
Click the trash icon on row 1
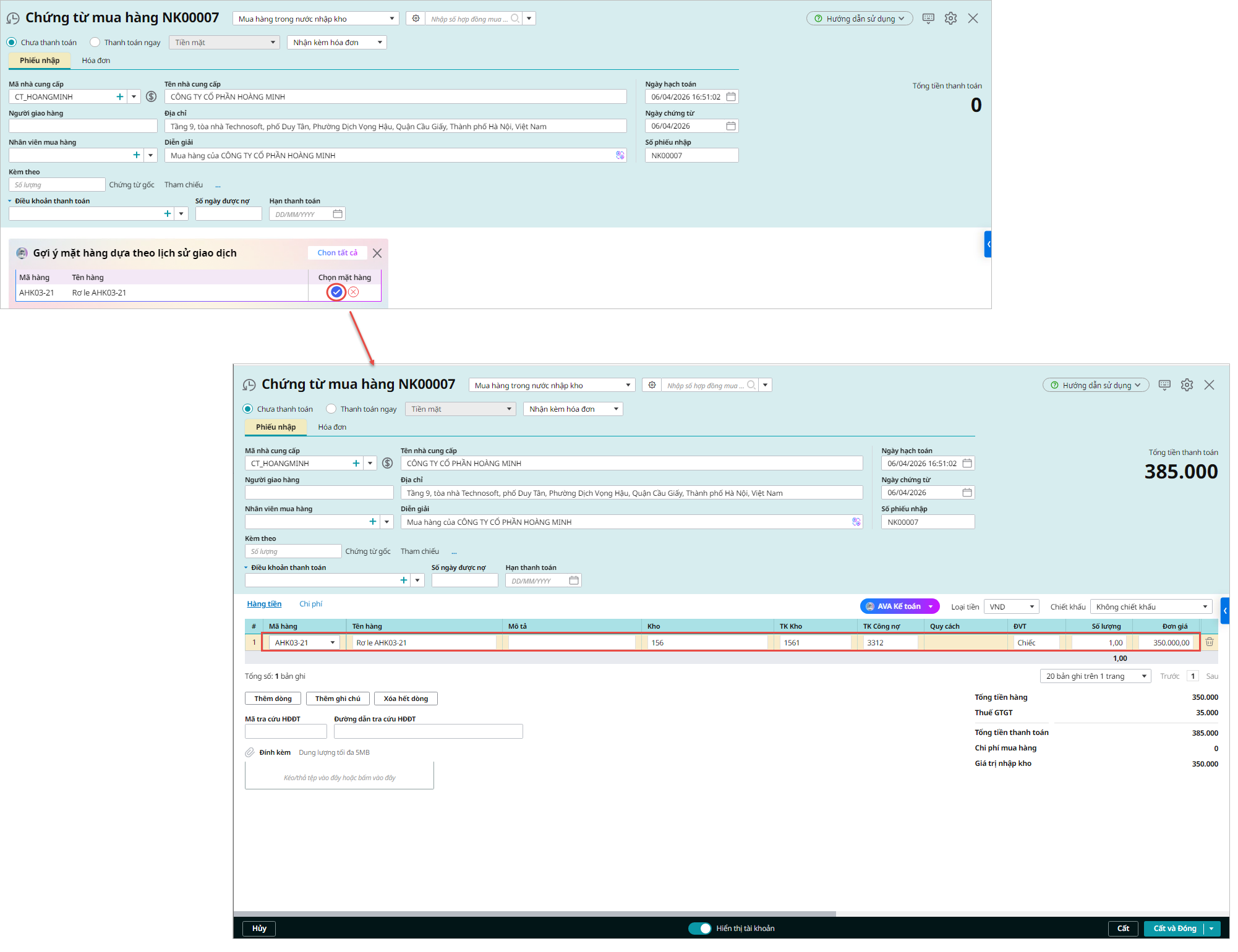click(x=1209, y=642)
